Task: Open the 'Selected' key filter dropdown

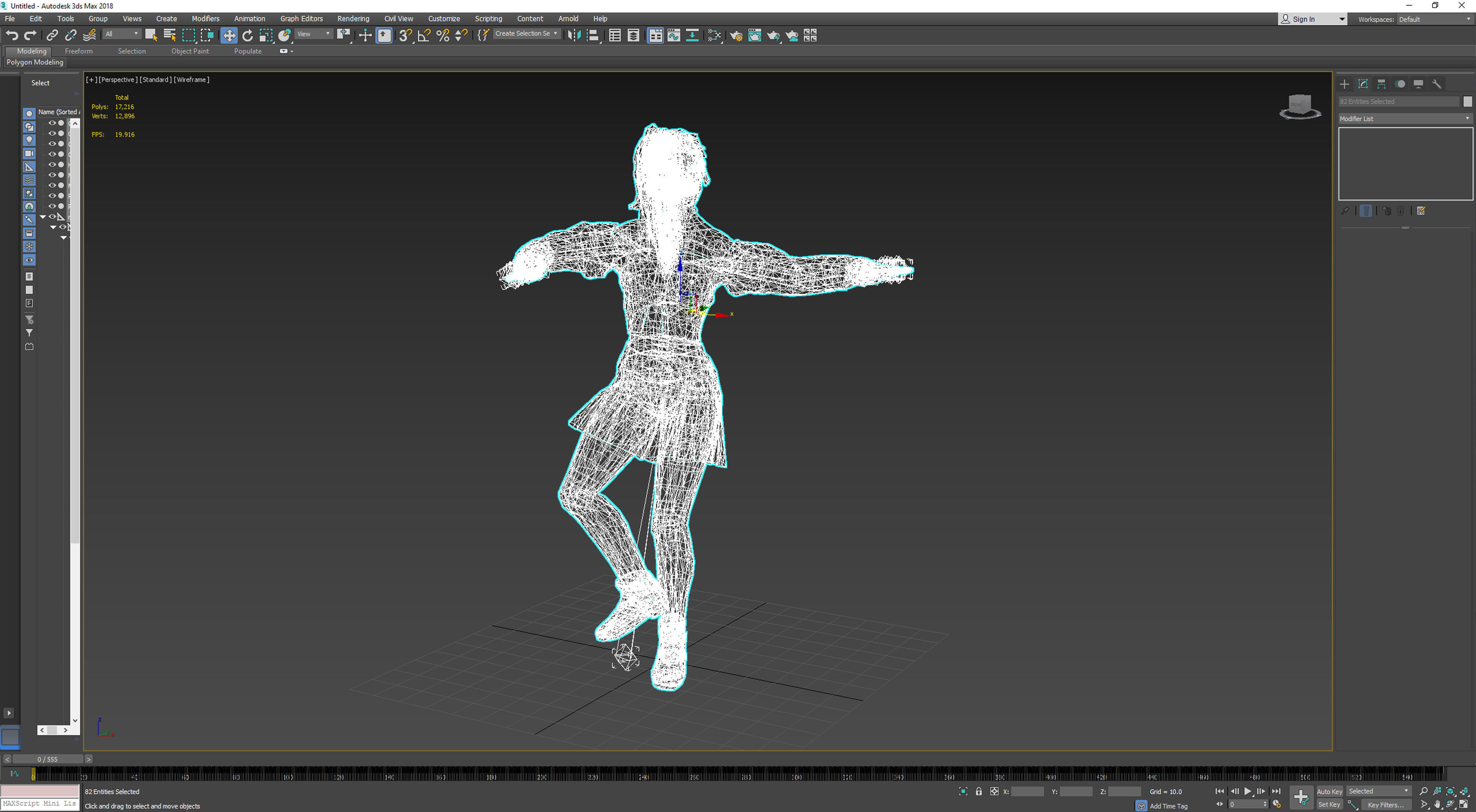Action: click(x=1379, y=791)
